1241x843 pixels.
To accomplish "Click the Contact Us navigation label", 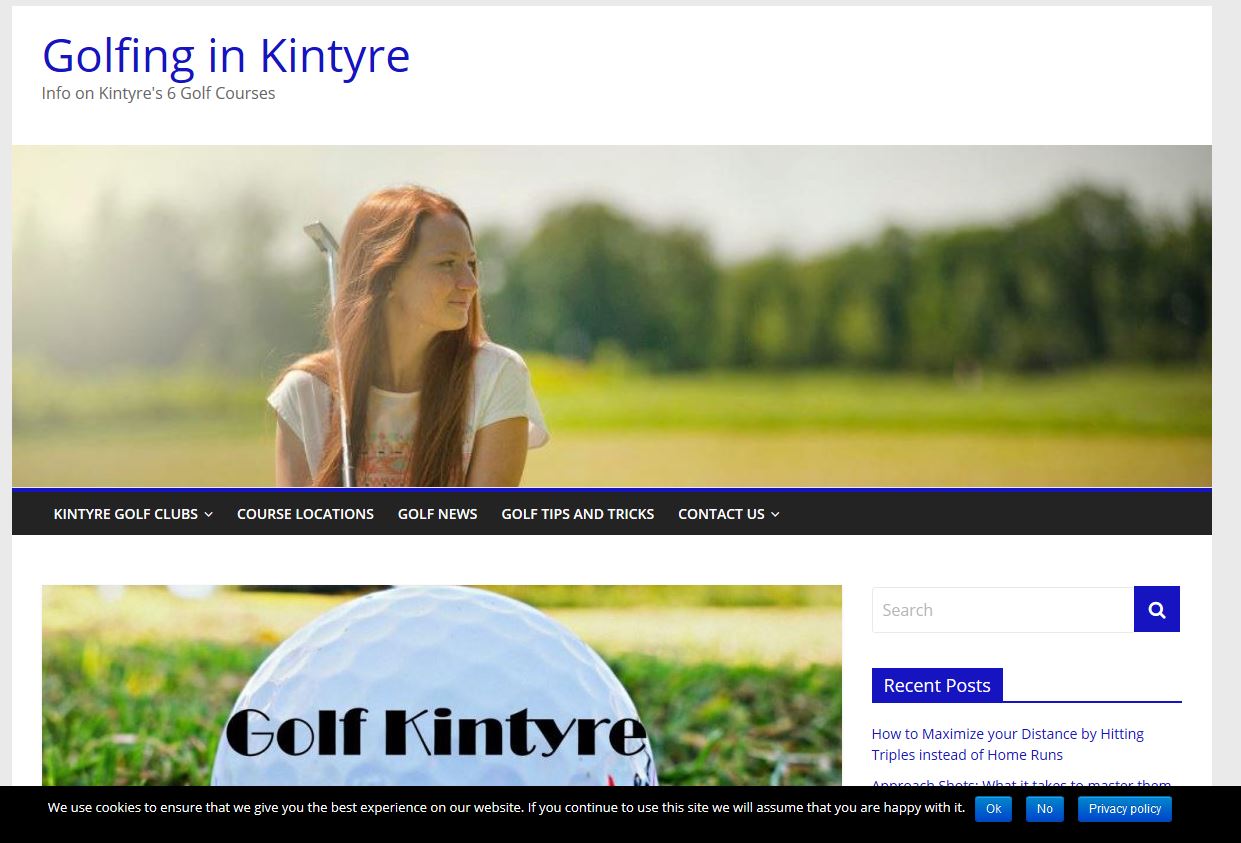I will (721, 513).
